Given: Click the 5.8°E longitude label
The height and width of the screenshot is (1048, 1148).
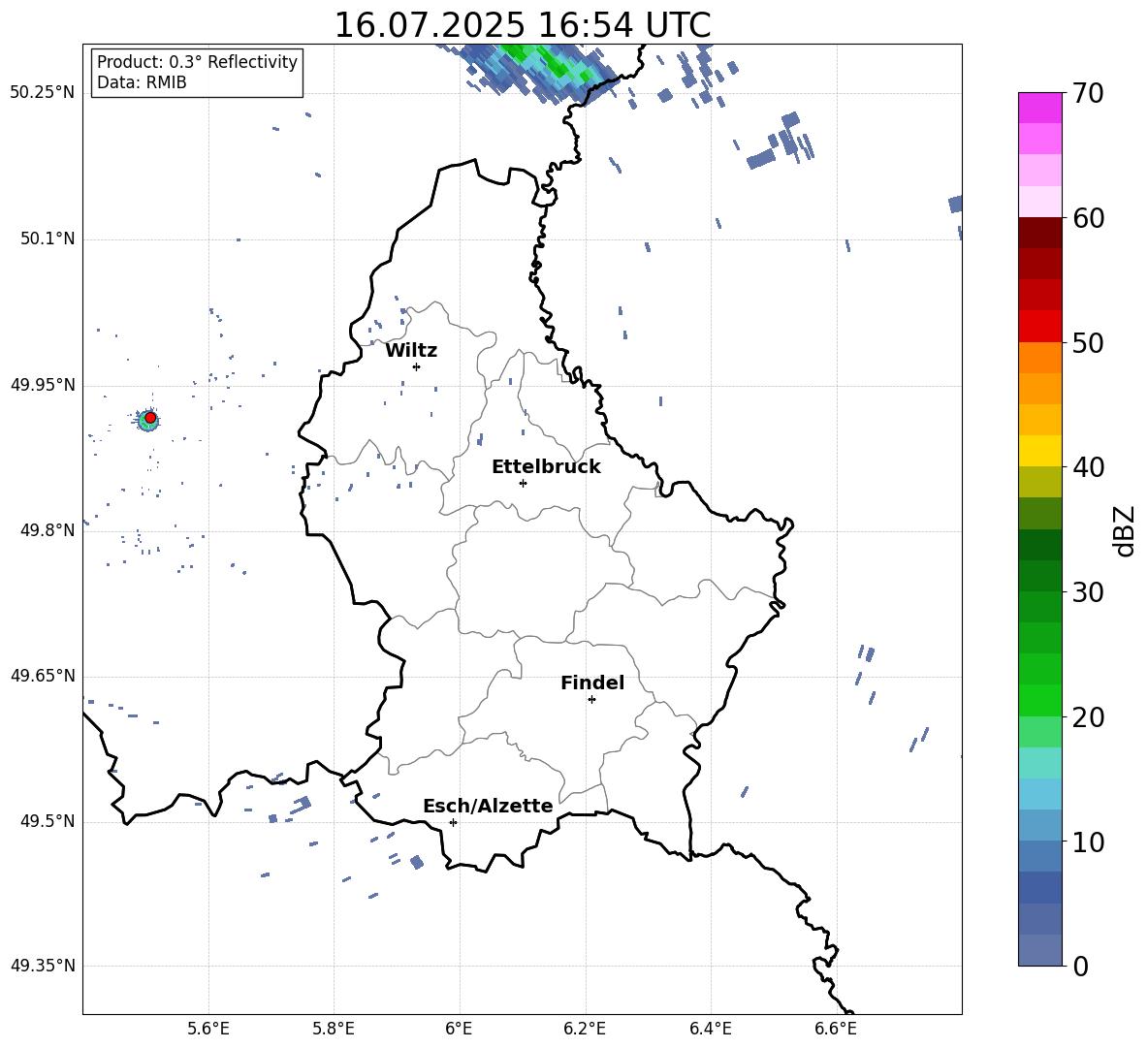Looking at the screenshot, I should tap(334, 1029).
